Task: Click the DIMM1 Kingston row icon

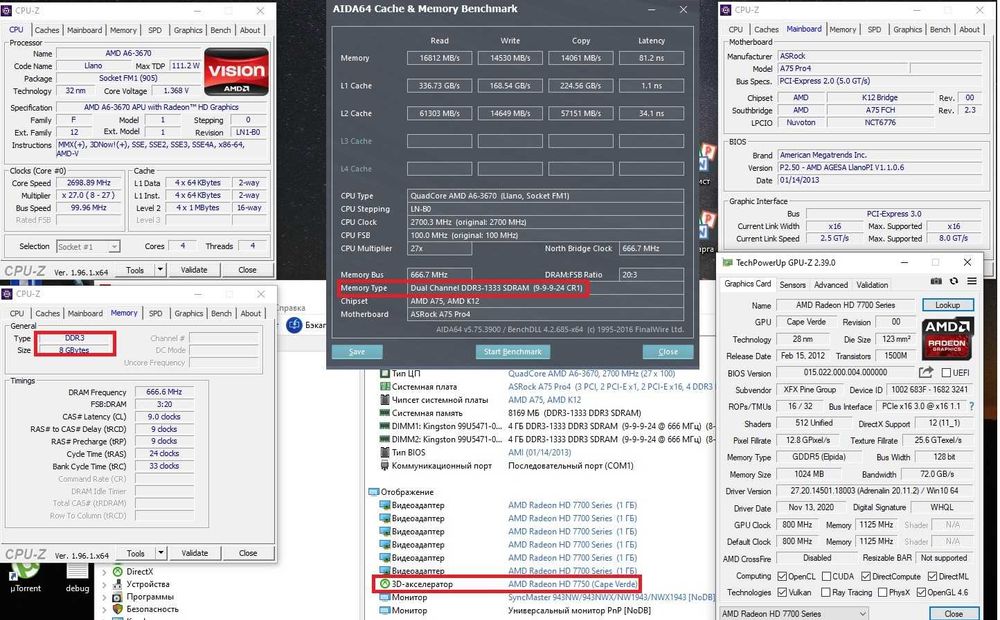Action: tap(385, 426)
